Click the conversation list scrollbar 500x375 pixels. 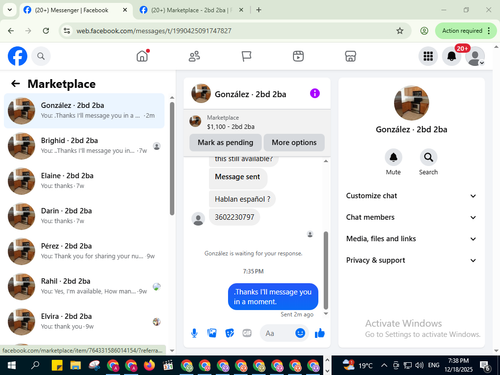(172, 158)
